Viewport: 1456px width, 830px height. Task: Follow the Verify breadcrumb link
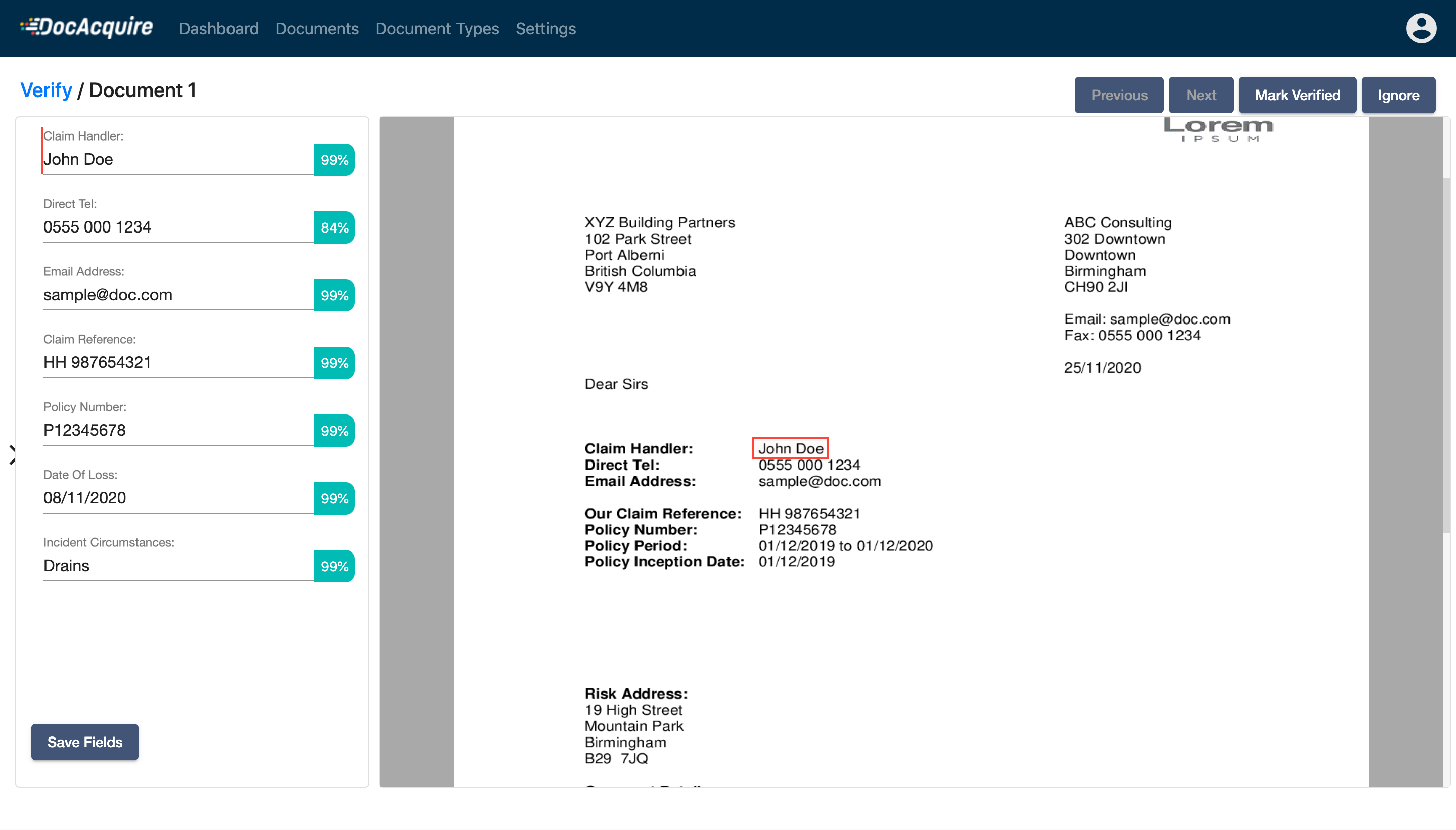point(46,90)
